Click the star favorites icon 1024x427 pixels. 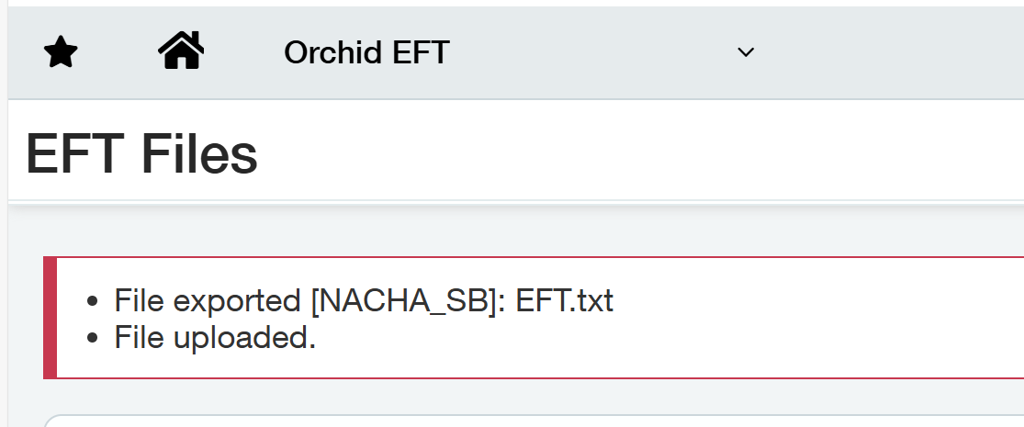click(61, 53)
